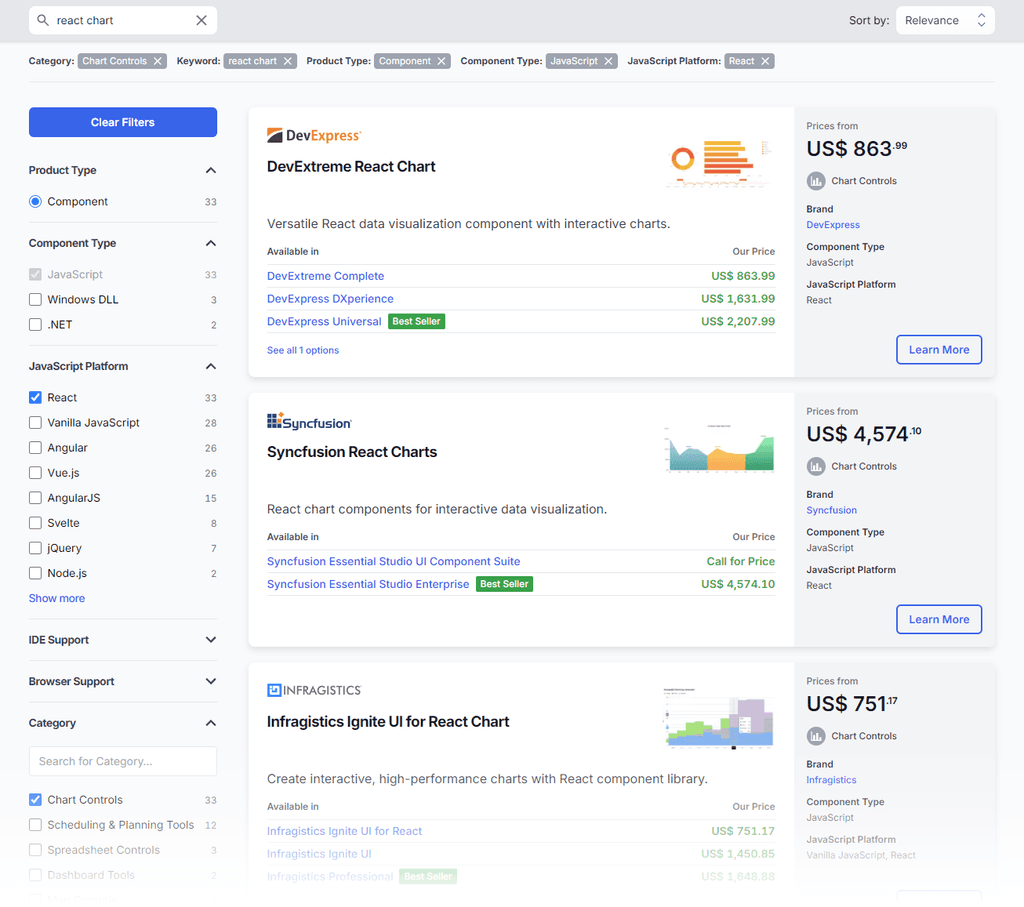The image size is (1024, 907).
Task: Click the DevExpress brand link
Action: (833, 225)
